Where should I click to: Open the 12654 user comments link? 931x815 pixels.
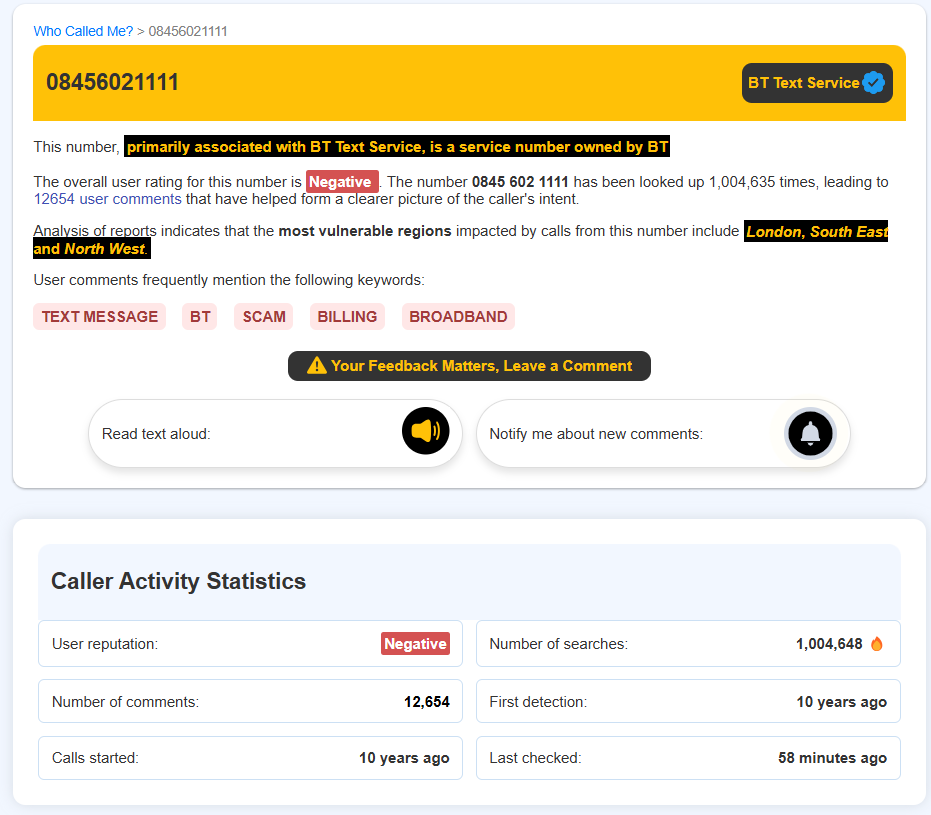107,199
